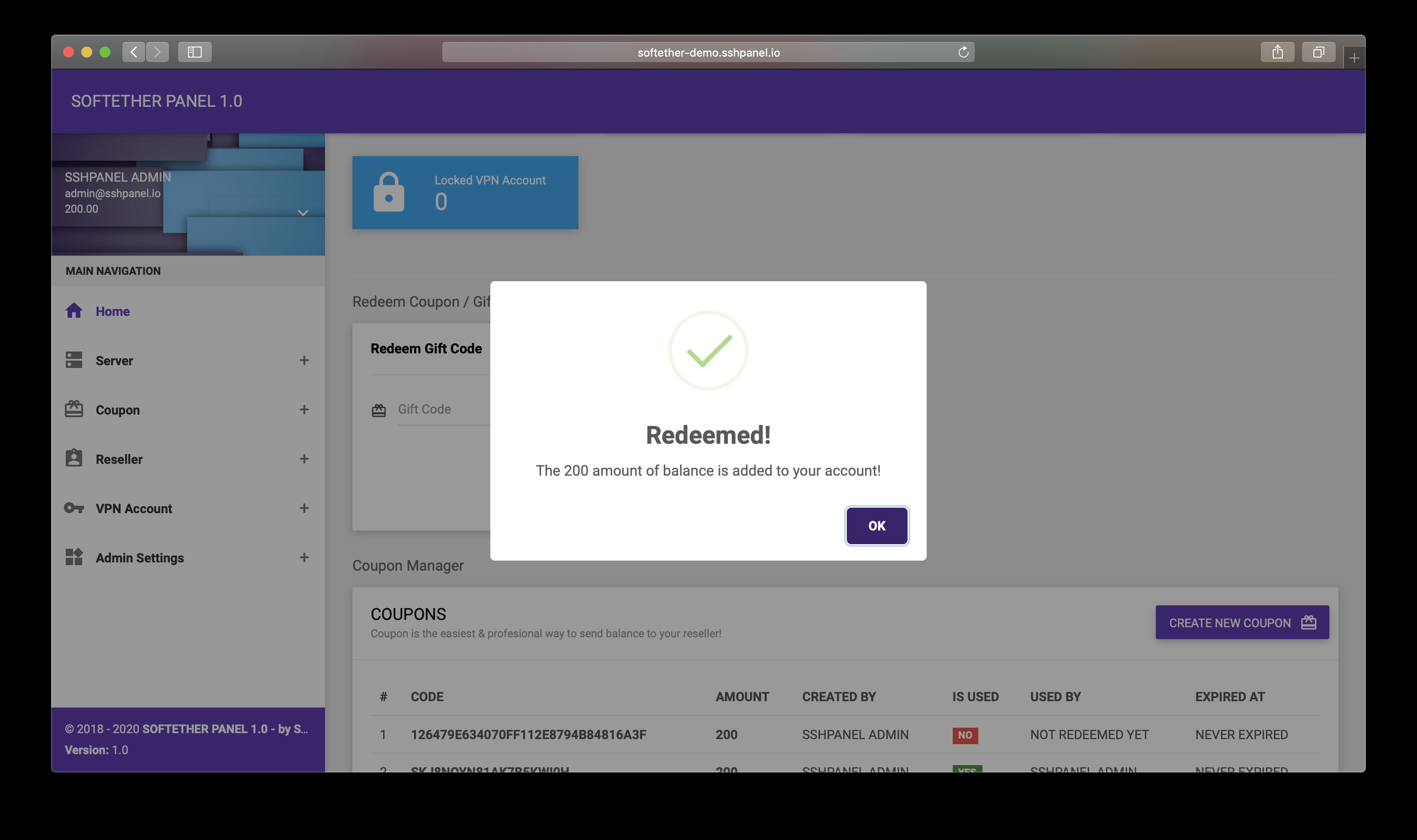Click the Coupon gift card icon

pyautogui.click(x=74, y=409)
